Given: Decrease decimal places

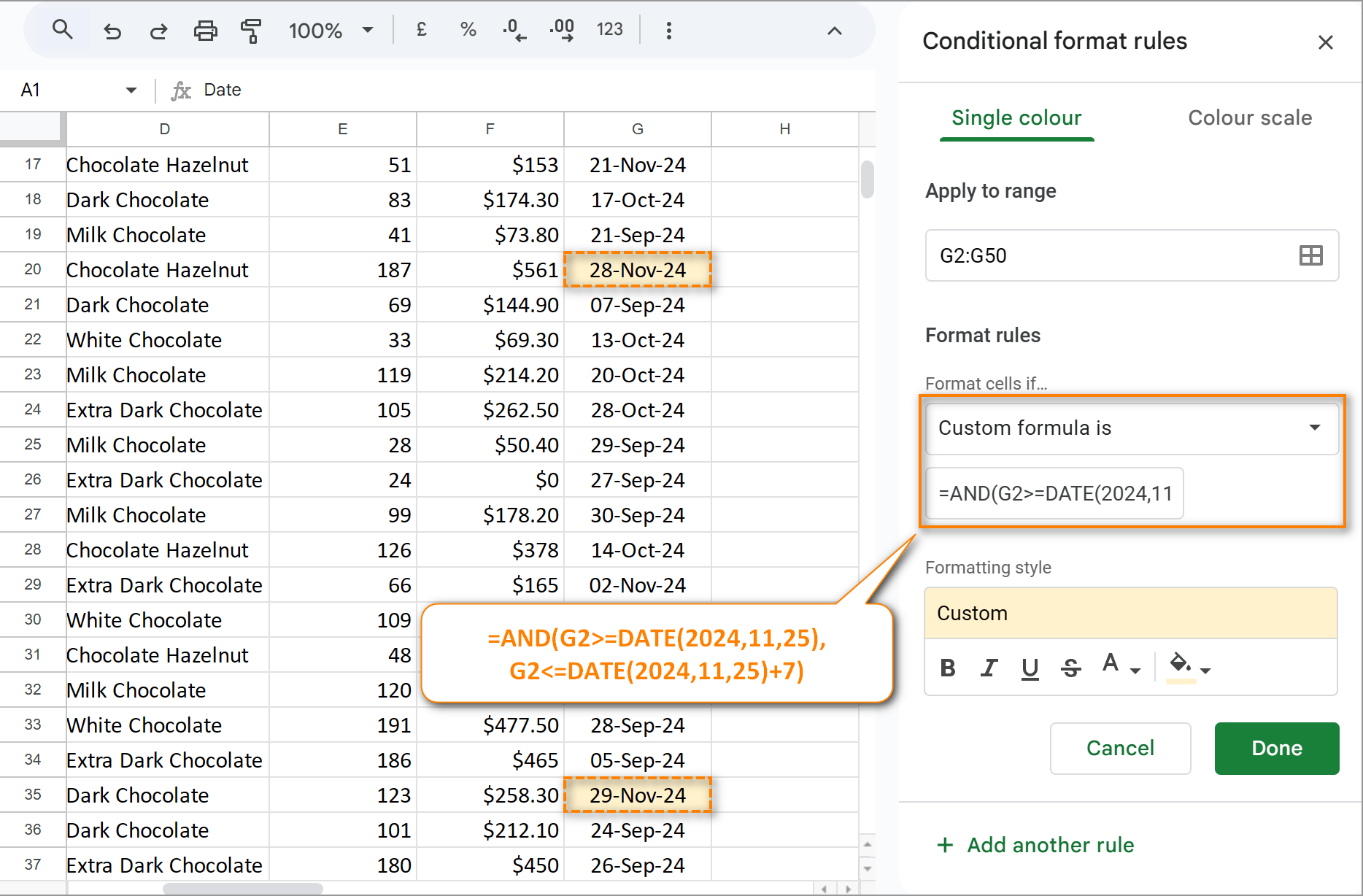Looking at the screenshot, I should pos(514,31).
